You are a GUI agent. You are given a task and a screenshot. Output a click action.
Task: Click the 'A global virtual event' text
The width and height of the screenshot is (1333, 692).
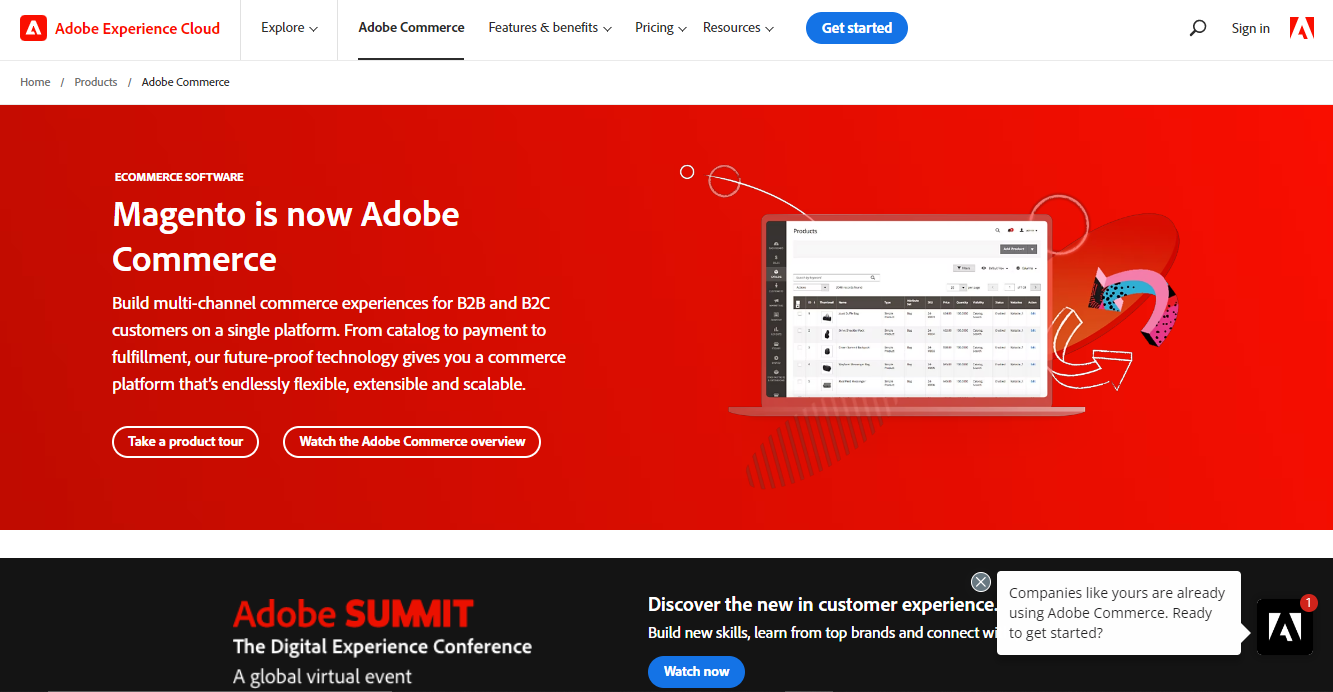[322, 677]
